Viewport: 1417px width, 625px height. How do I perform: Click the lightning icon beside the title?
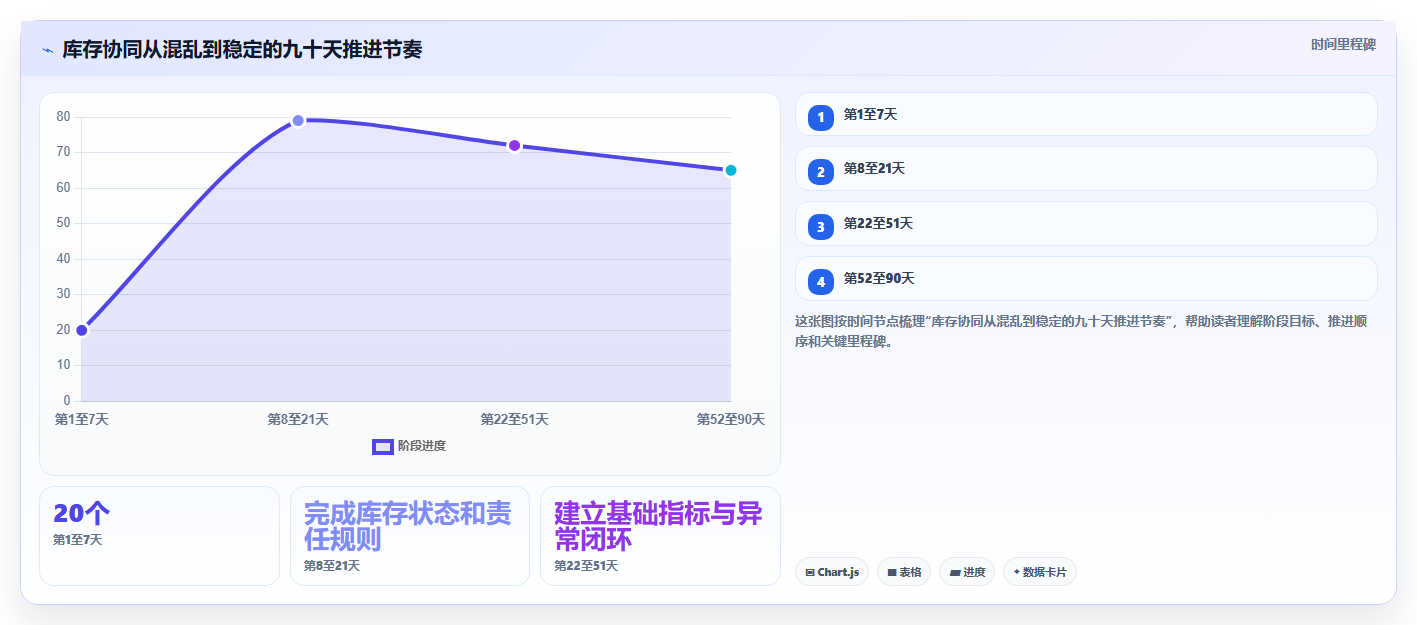coord(47,50)
